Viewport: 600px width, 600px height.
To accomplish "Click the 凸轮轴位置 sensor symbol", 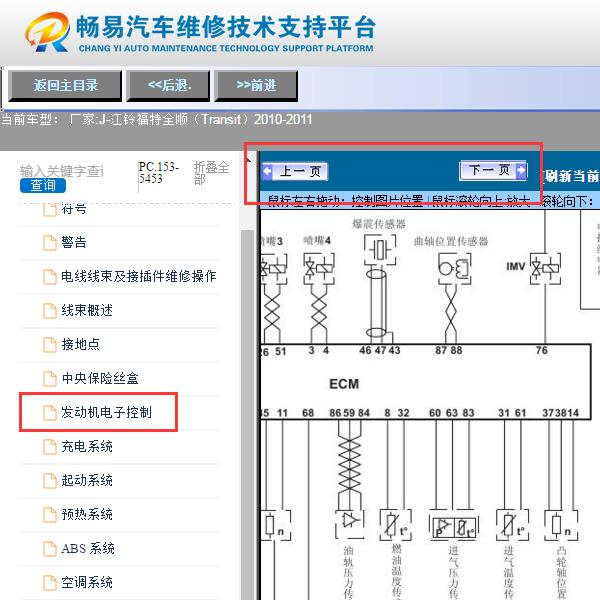I will point(561,525).
